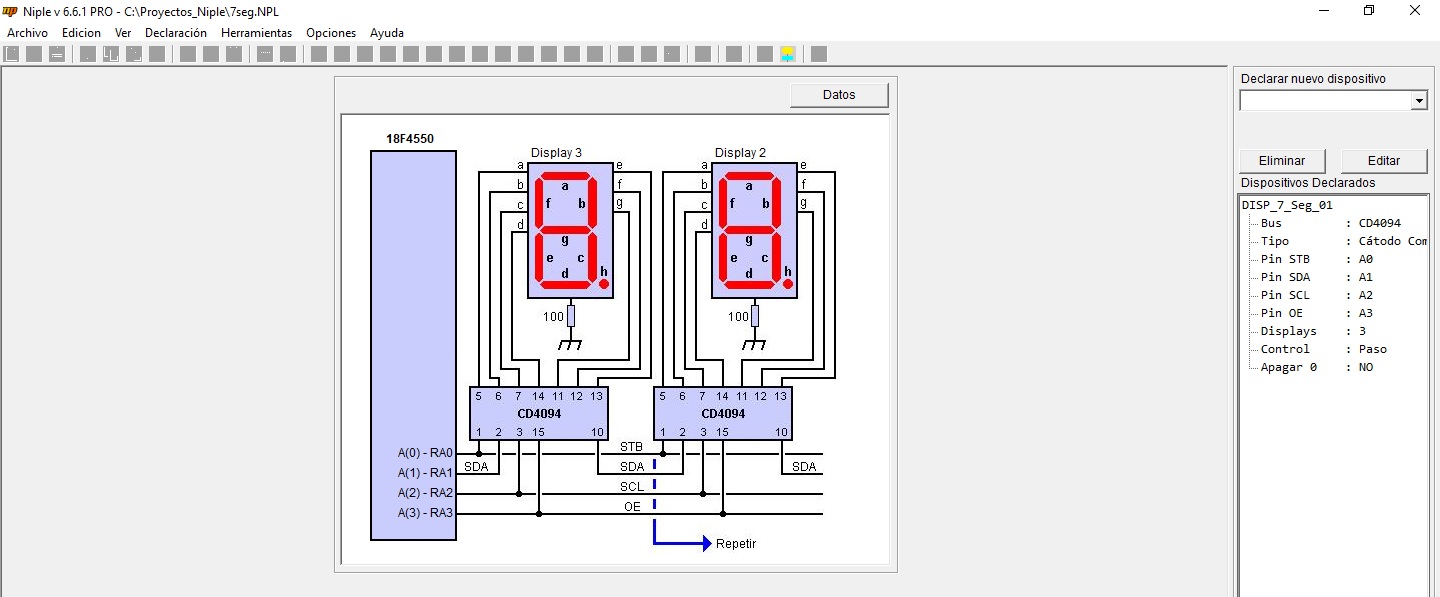1440x597 pixels.
Task: Click the Display 2 label
Action: click(x=740, y=153)
